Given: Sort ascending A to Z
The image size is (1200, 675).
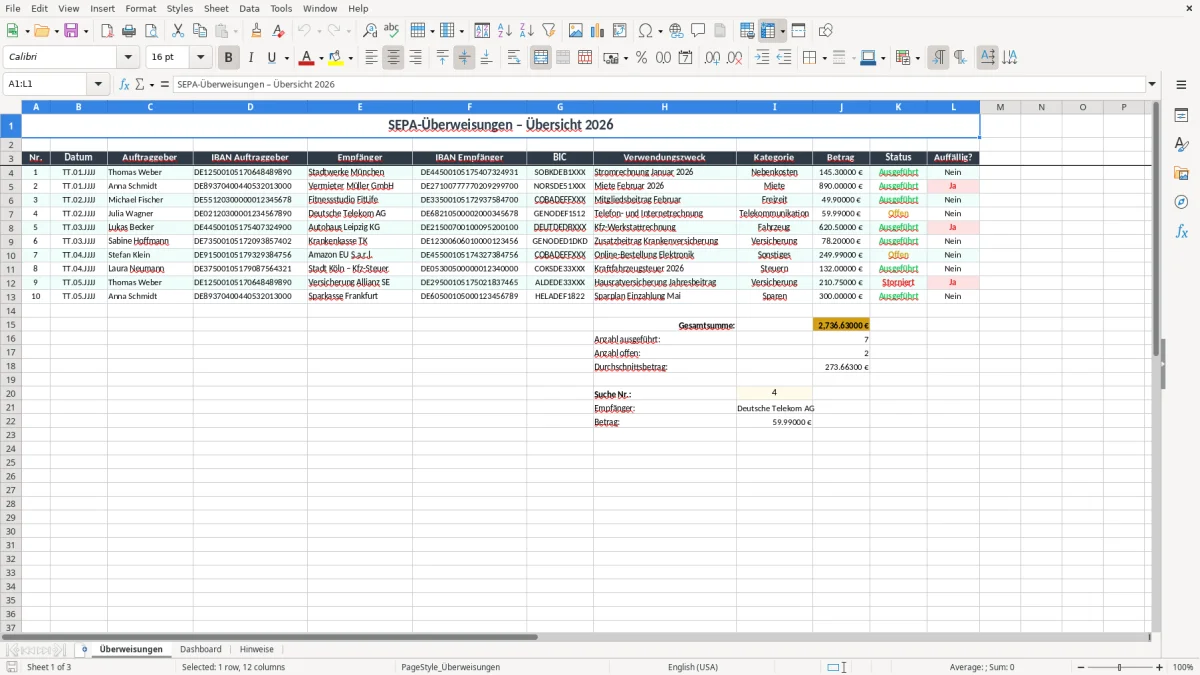Looking at the screenshot, I should 504,31.
